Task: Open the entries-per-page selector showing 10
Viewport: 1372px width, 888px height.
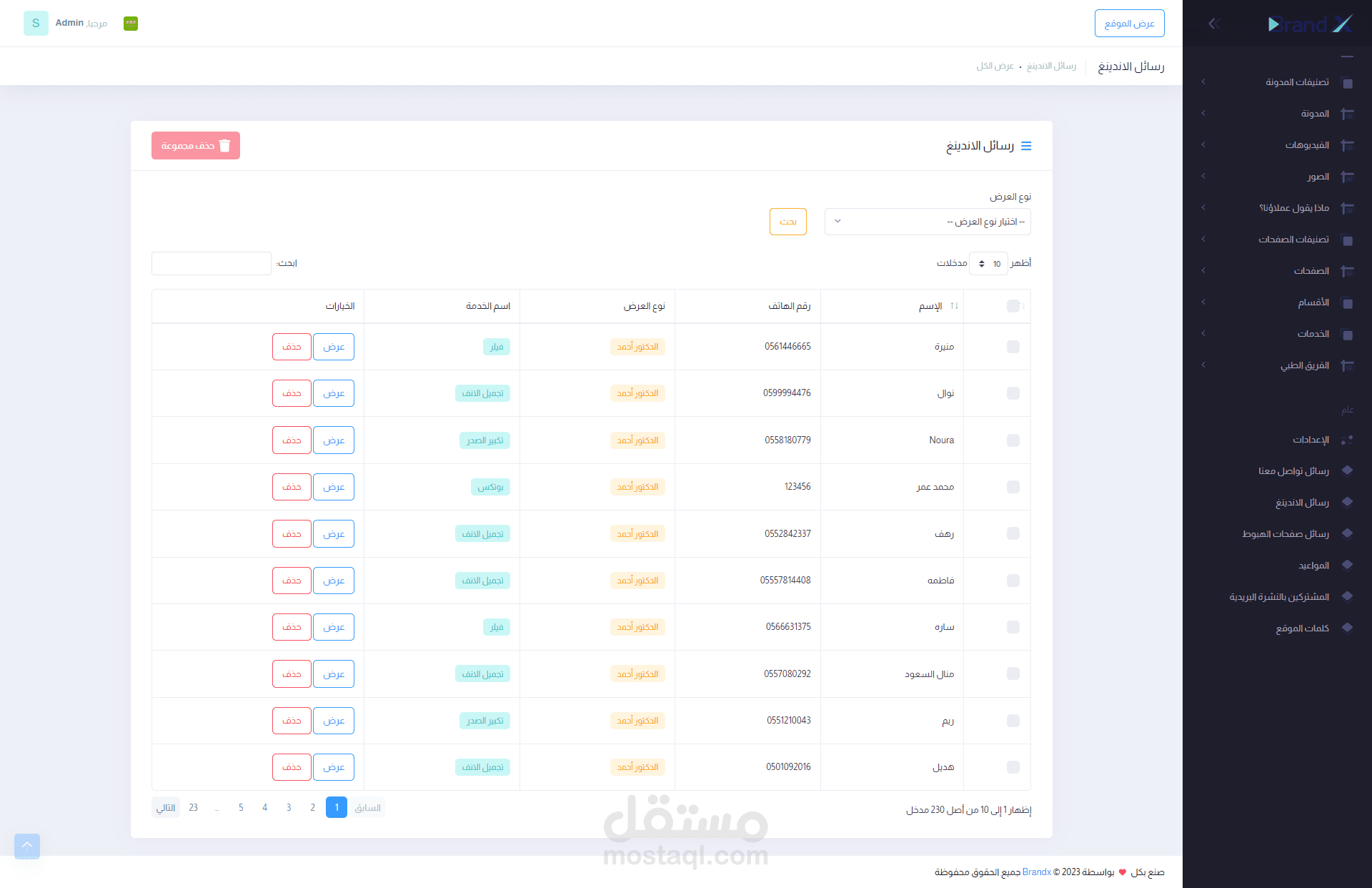Action: (988, 264)
